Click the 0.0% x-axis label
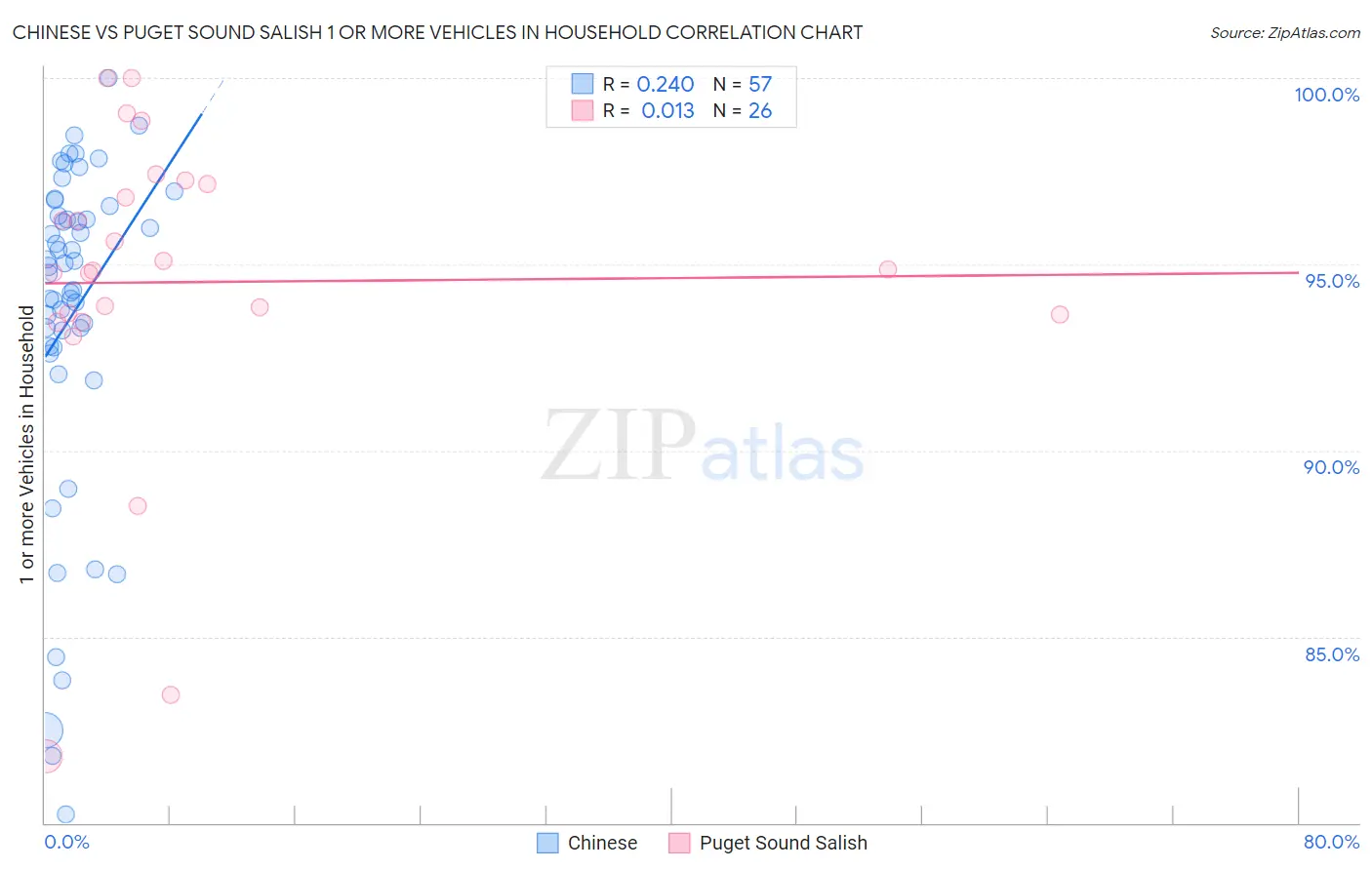This screenshot has width=1372, height=870. [x=66, y=842]
